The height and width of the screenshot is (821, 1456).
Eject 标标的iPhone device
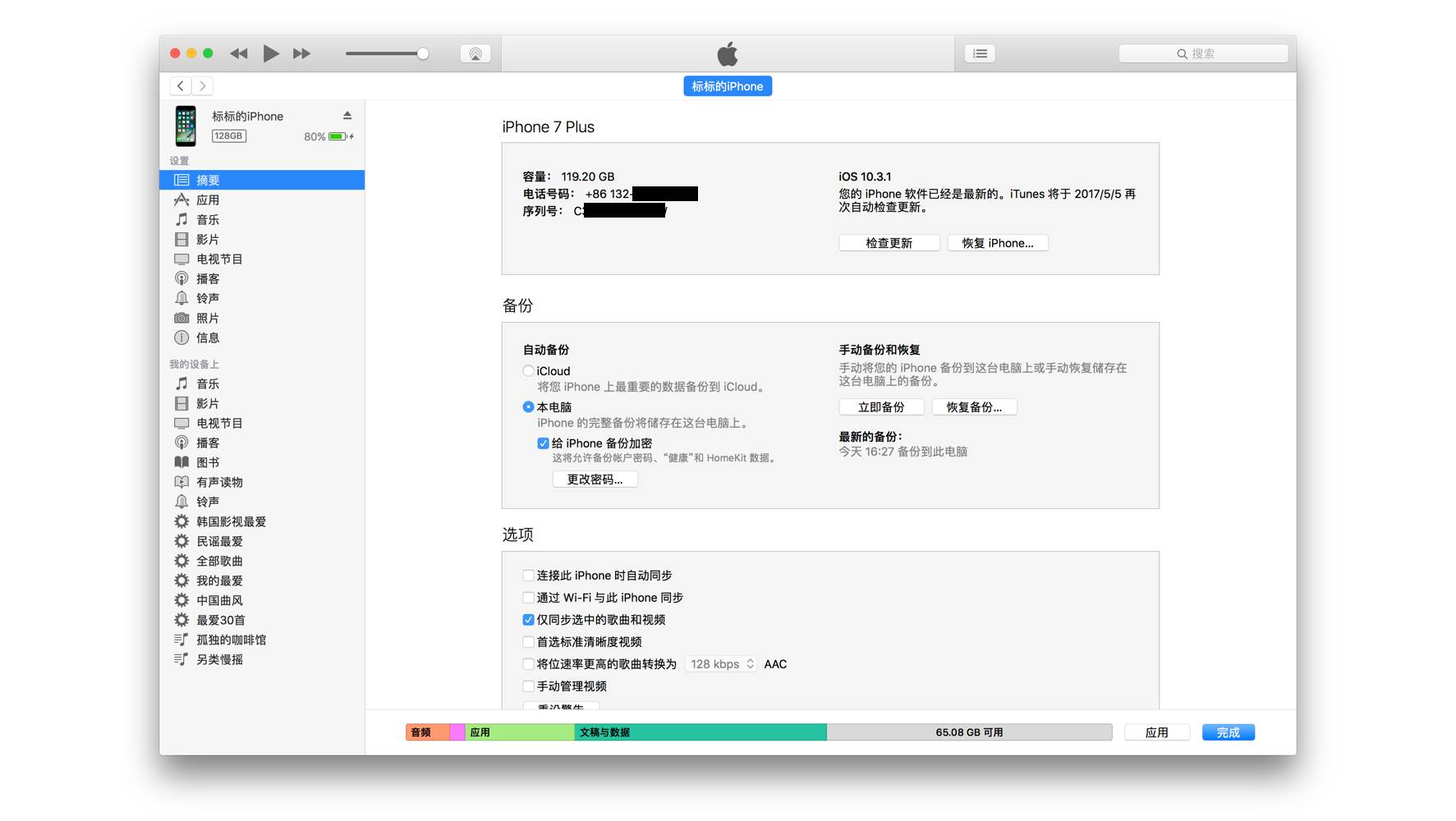tap(347, 116)
